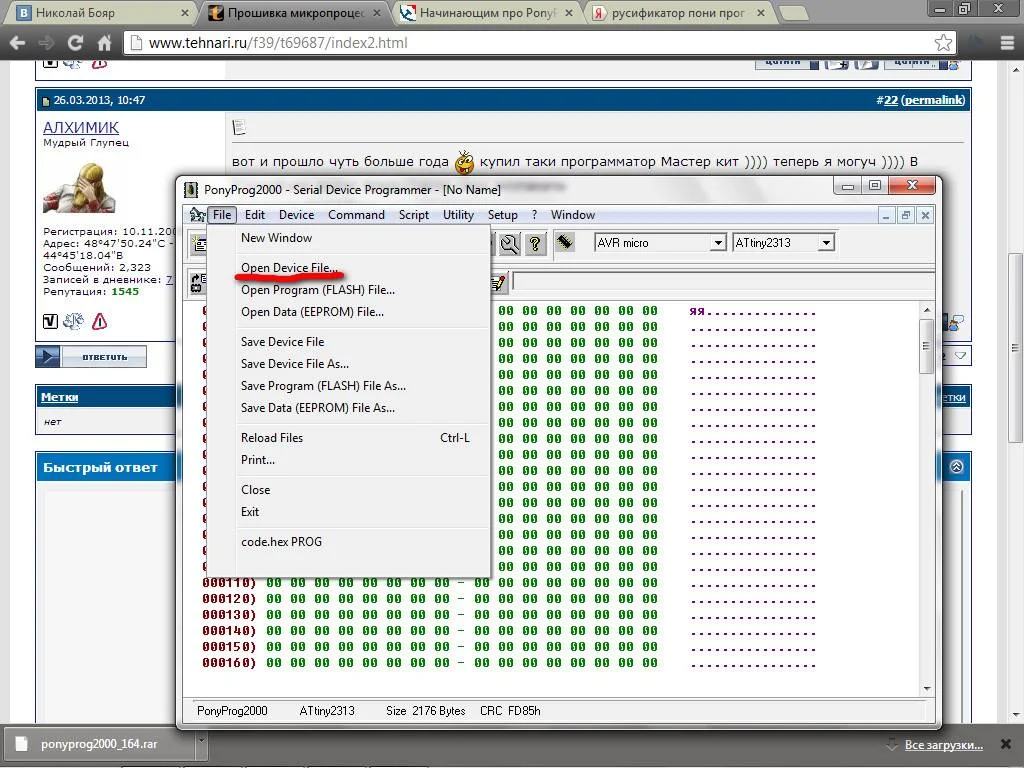Image resolution: width=1024 pixels, height=768 pixels.
Task: Switch to the Николай Бояр browser tab
Action: [101, 12]
